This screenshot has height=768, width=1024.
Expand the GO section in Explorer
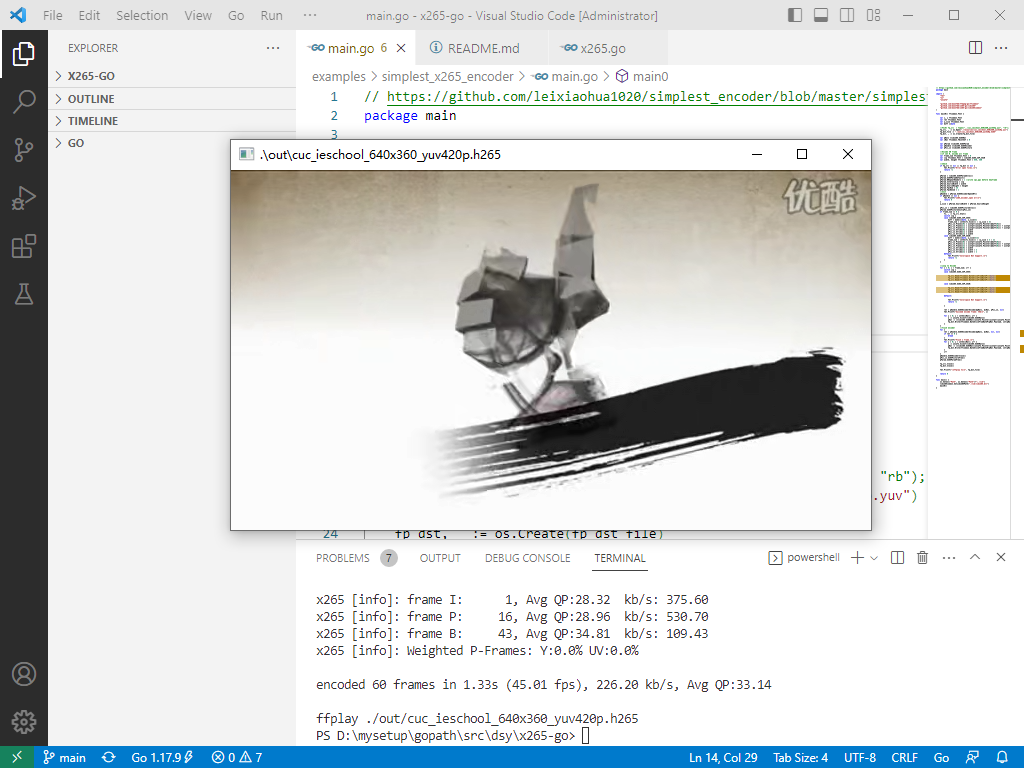pos(172,143)
